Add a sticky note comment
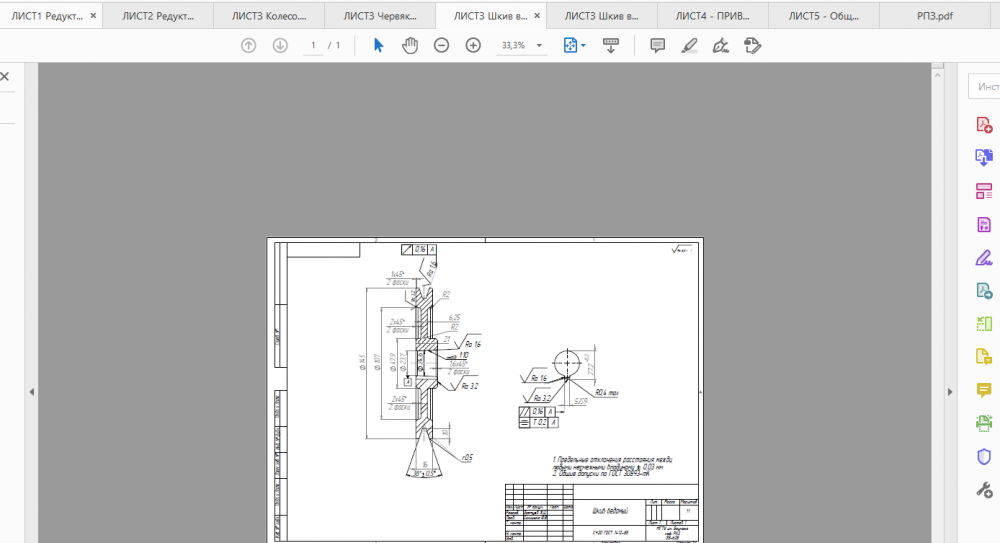 [x=657, y=46]
